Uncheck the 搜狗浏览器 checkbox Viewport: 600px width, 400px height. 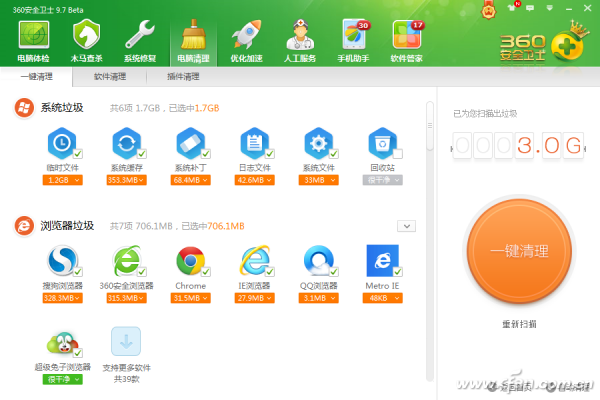(78, 272)
